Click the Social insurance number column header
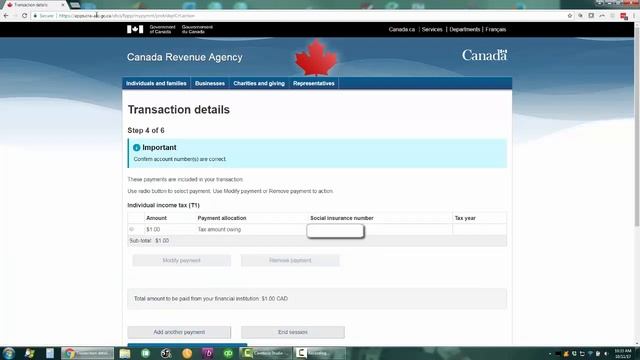The image size is (640, 360). point(342,218)
